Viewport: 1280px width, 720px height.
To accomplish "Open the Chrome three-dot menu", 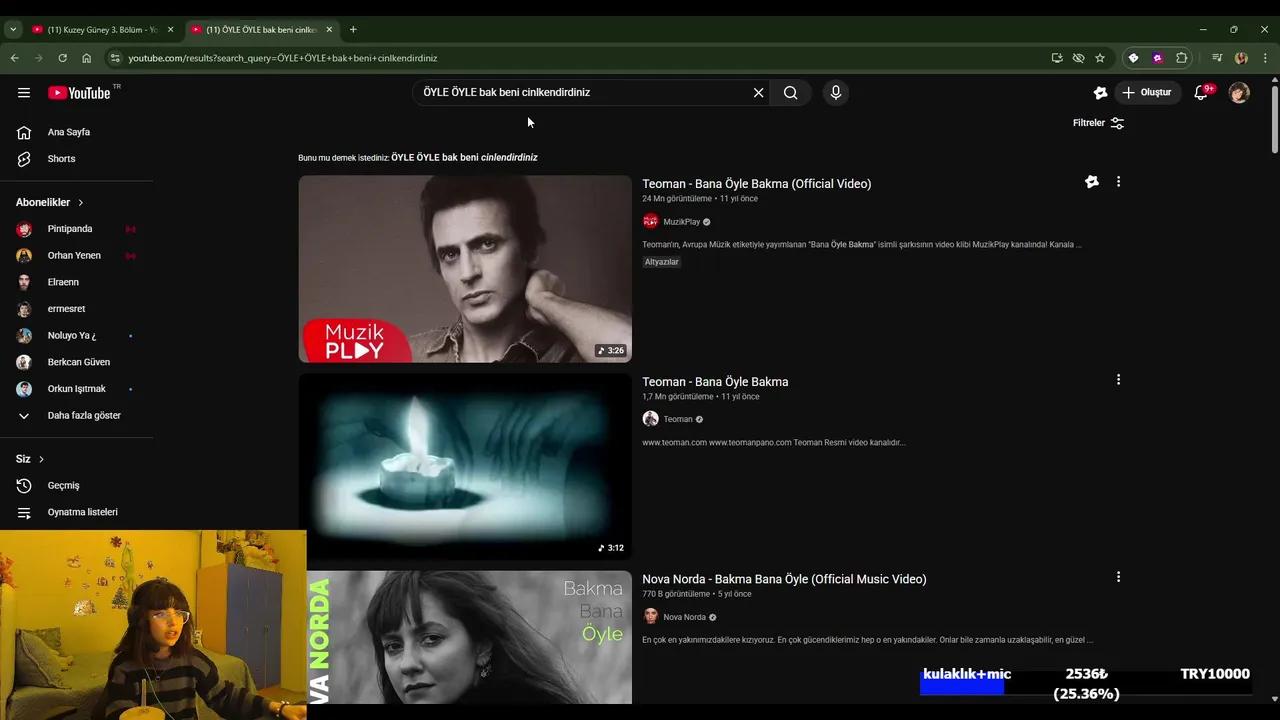I will (1265, 58).
